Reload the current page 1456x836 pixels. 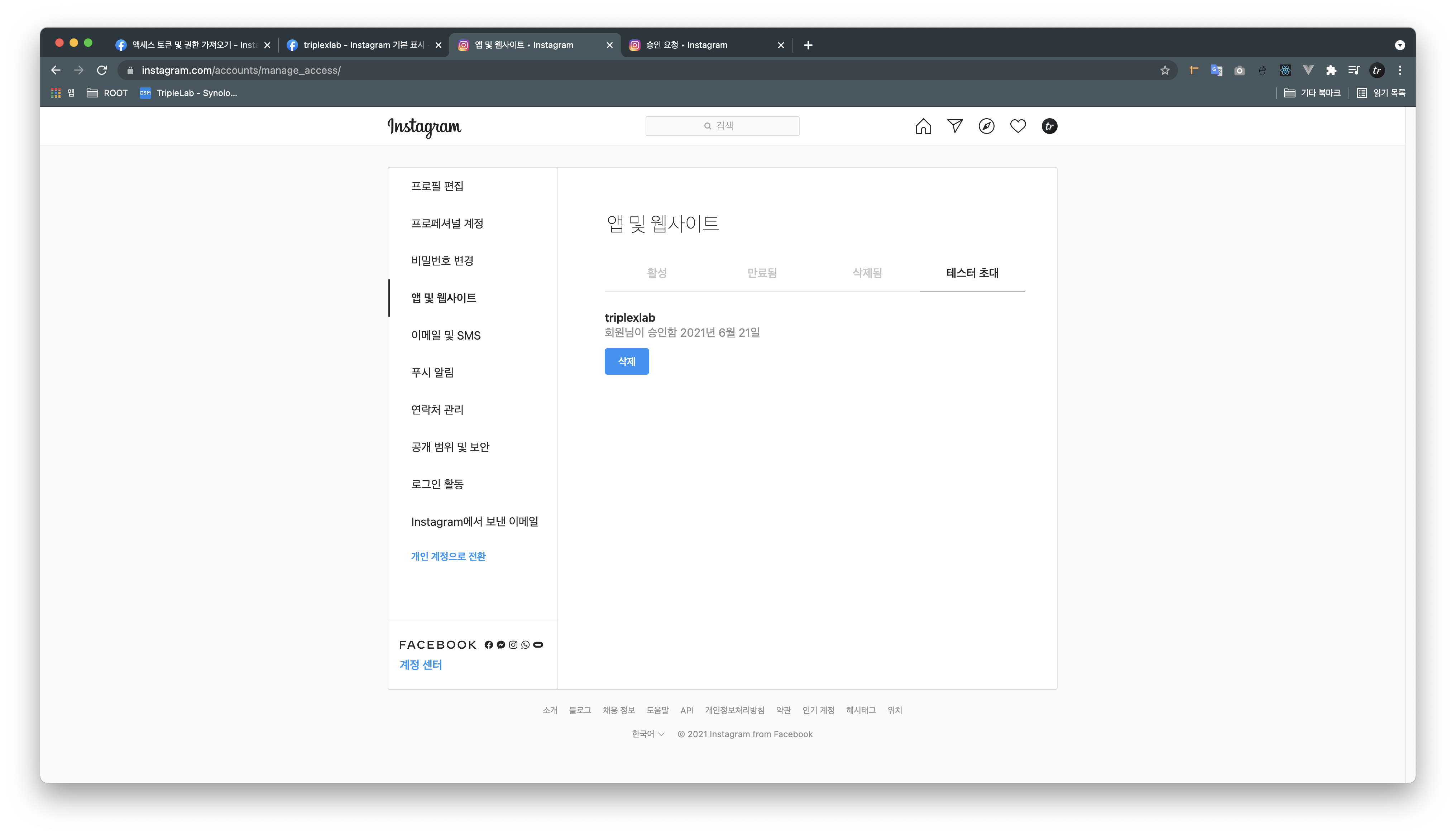[102, 71]
